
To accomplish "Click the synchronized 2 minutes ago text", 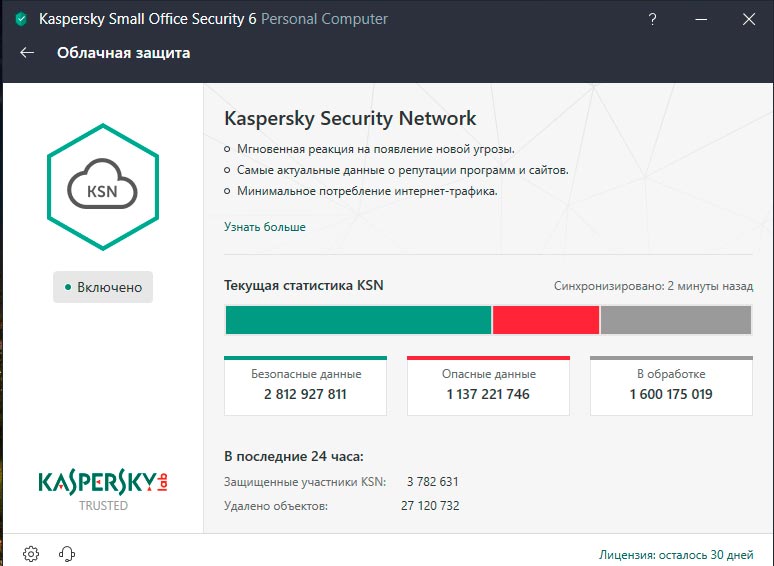I will tap(653, 286).
